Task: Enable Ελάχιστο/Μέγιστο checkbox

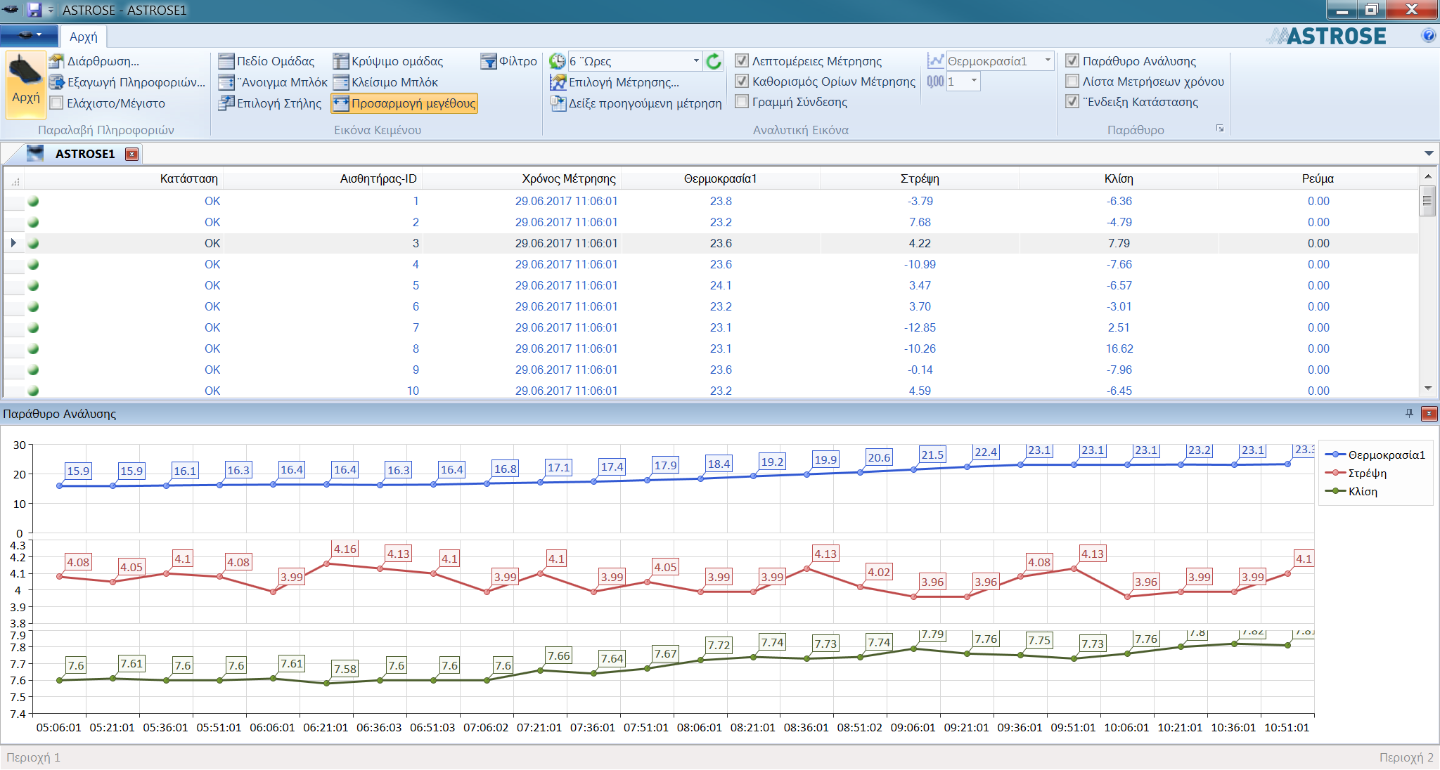Action: (57, 103)
